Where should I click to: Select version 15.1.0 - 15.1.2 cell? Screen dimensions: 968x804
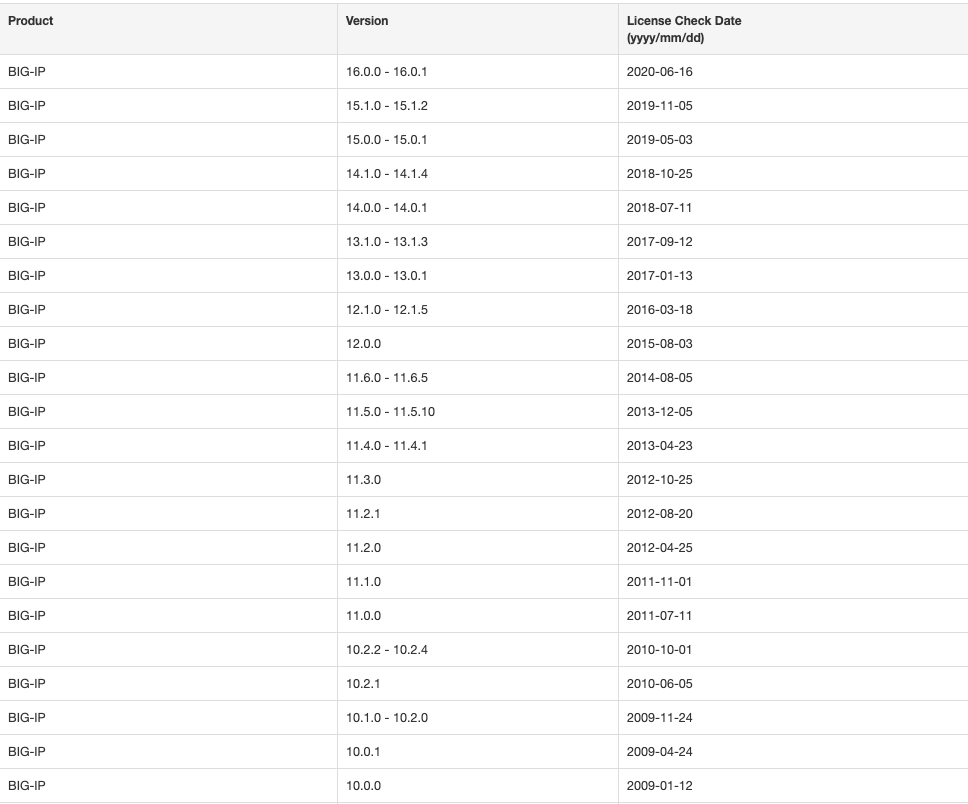[x=387, y=106]
